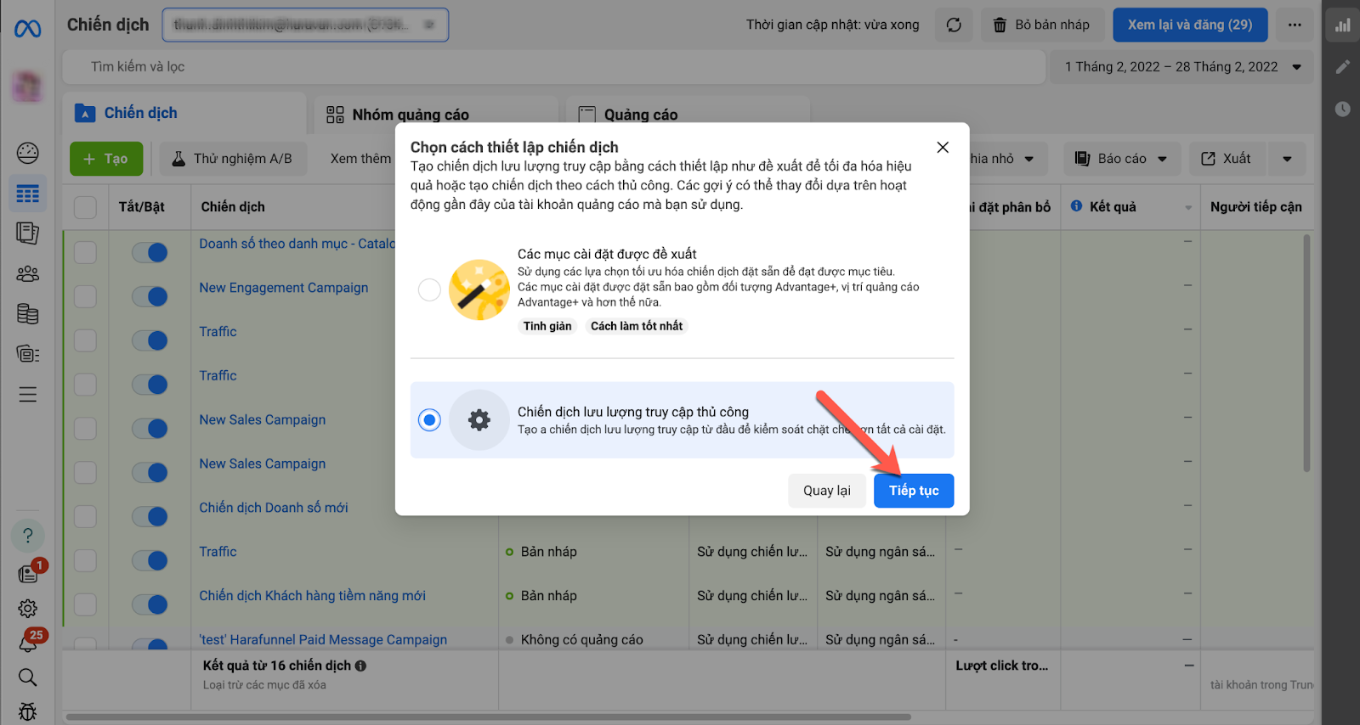The image size is (1360, 725).
Task: Expand the arrow dropdown next to Xuất
Action: [x=1287, y=158]
